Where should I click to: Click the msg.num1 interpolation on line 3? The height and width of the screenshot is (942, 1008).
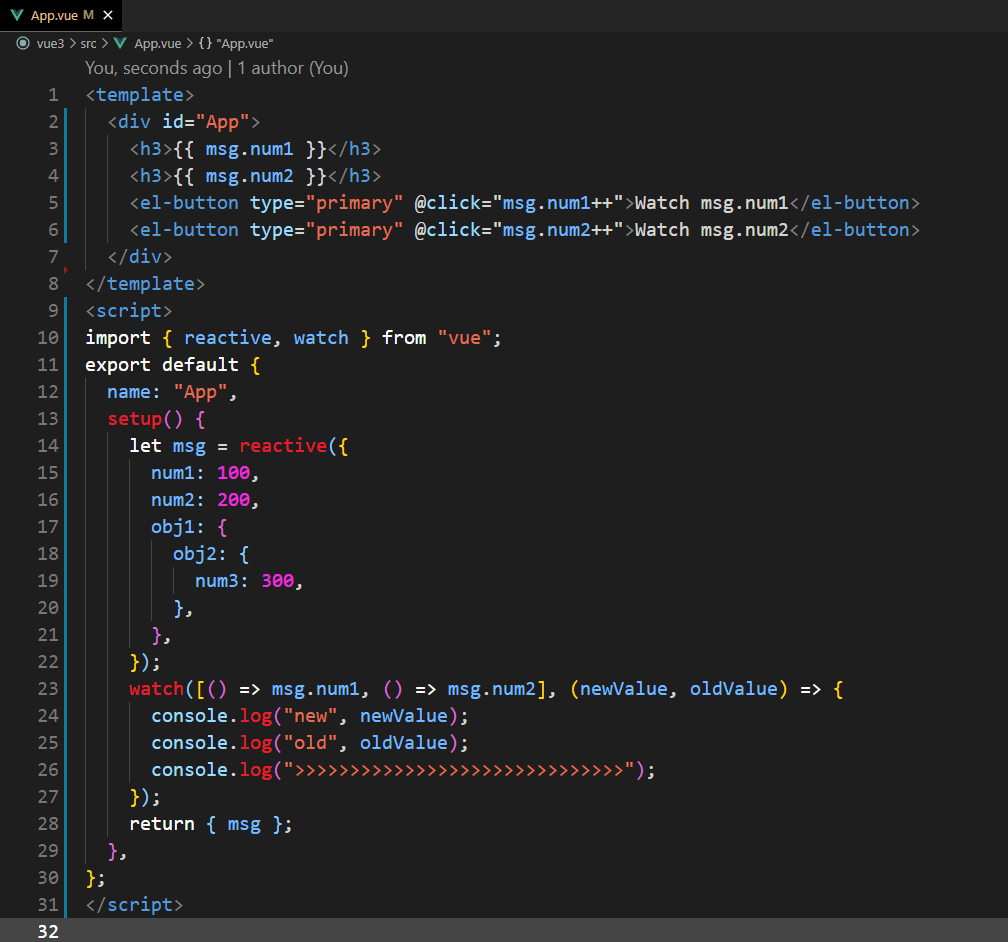249,149
